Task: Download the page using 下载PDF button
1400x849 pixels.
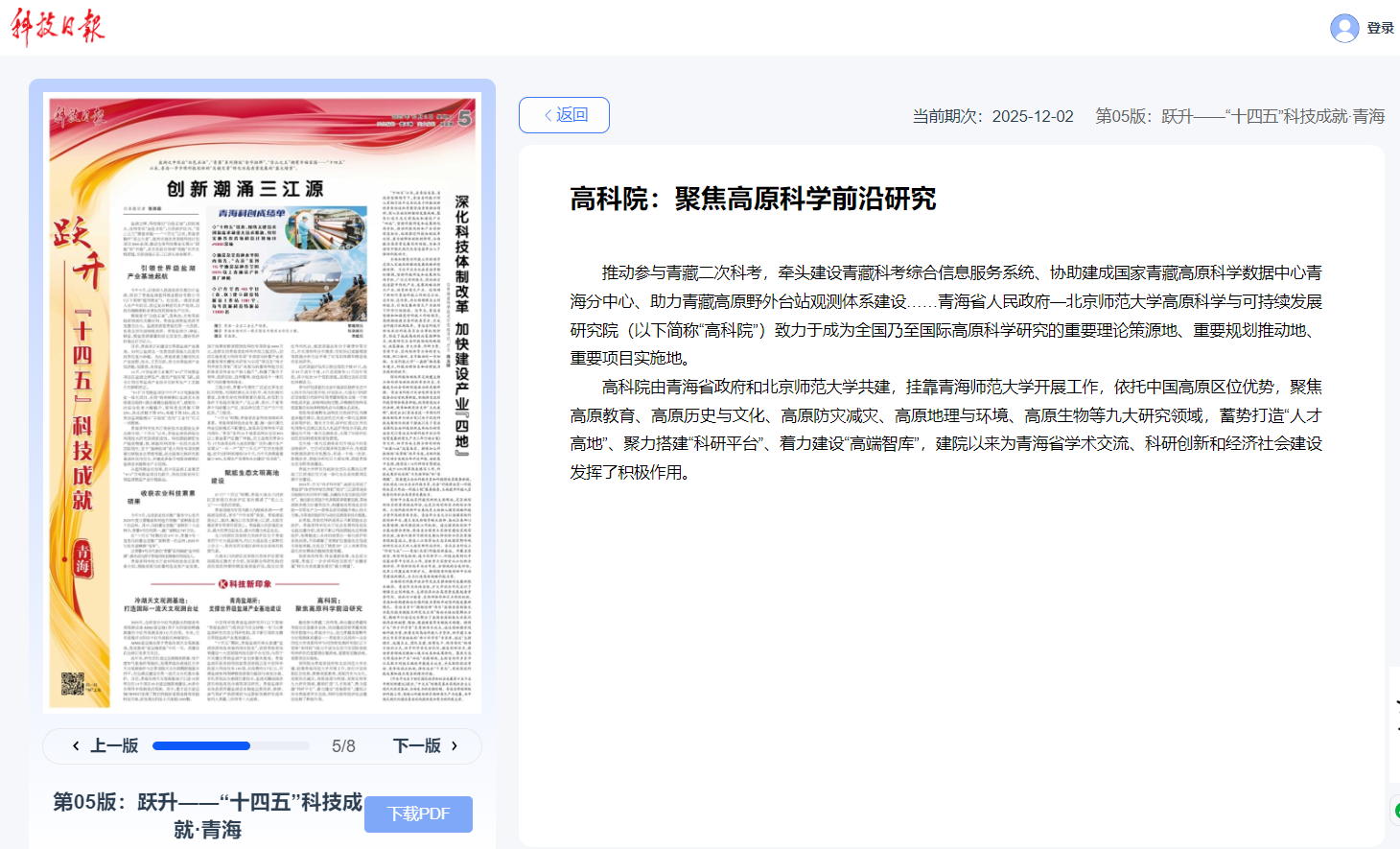Action: click(418, 814)
